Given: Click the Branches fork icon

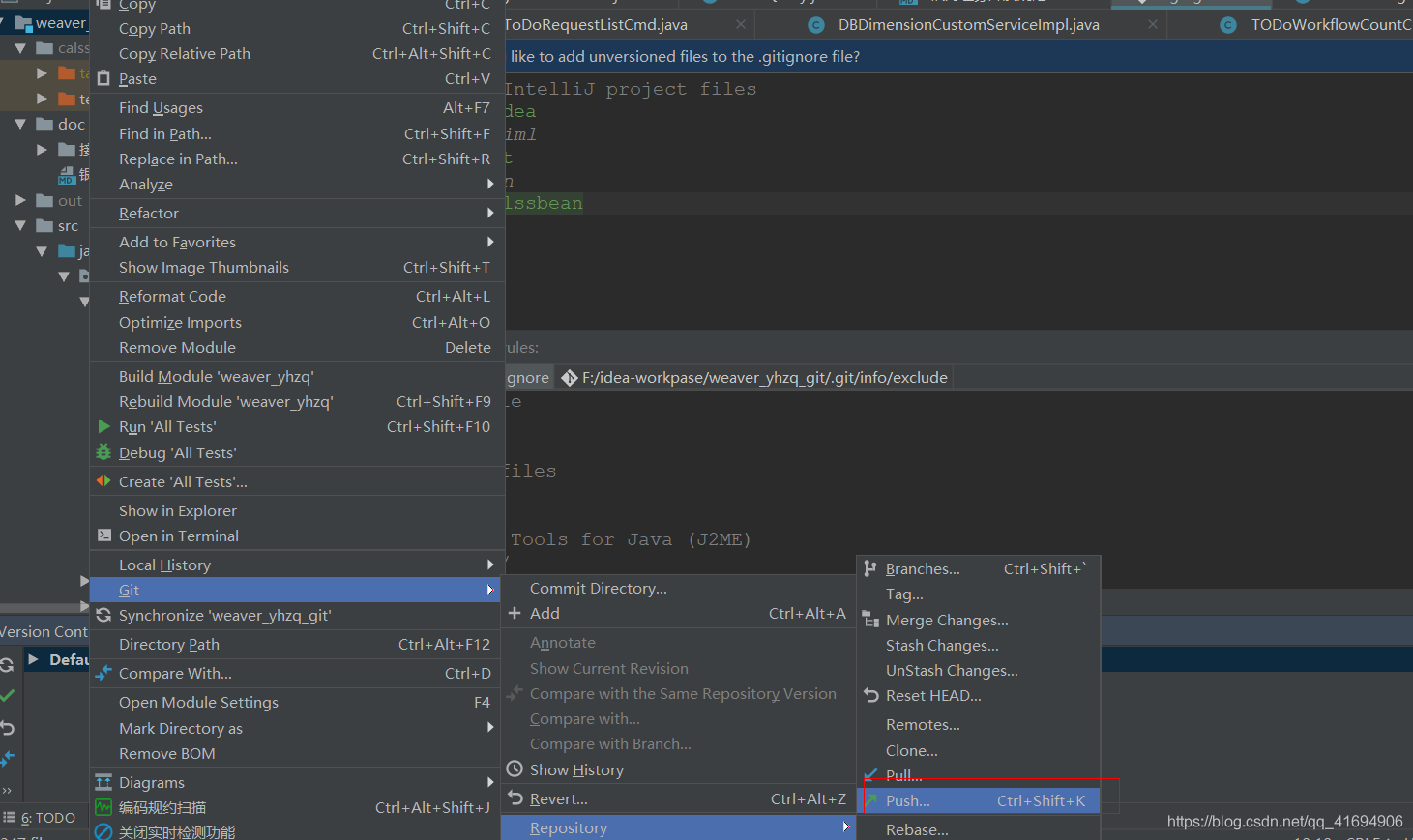Looking at the screenshot, I should click(x=870, y=568).
